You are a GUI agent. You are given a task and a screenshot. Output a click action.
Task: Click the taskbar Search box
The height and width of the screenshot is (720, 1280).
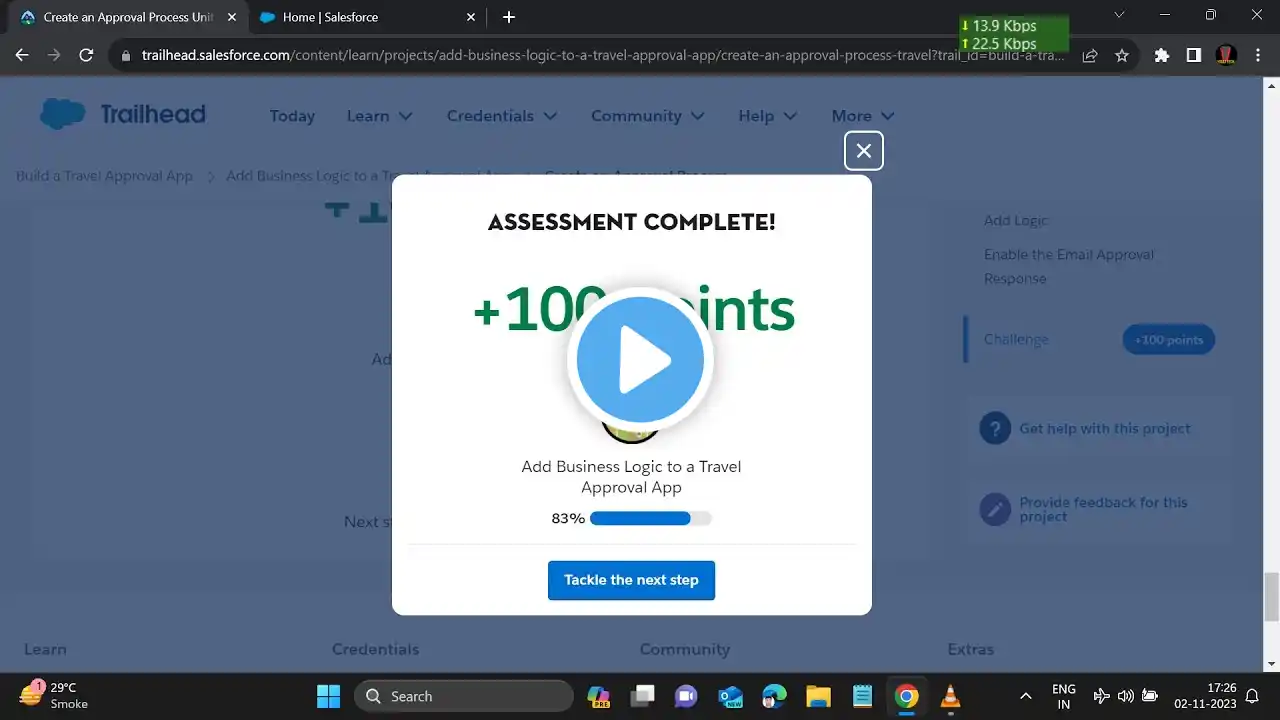464,696
